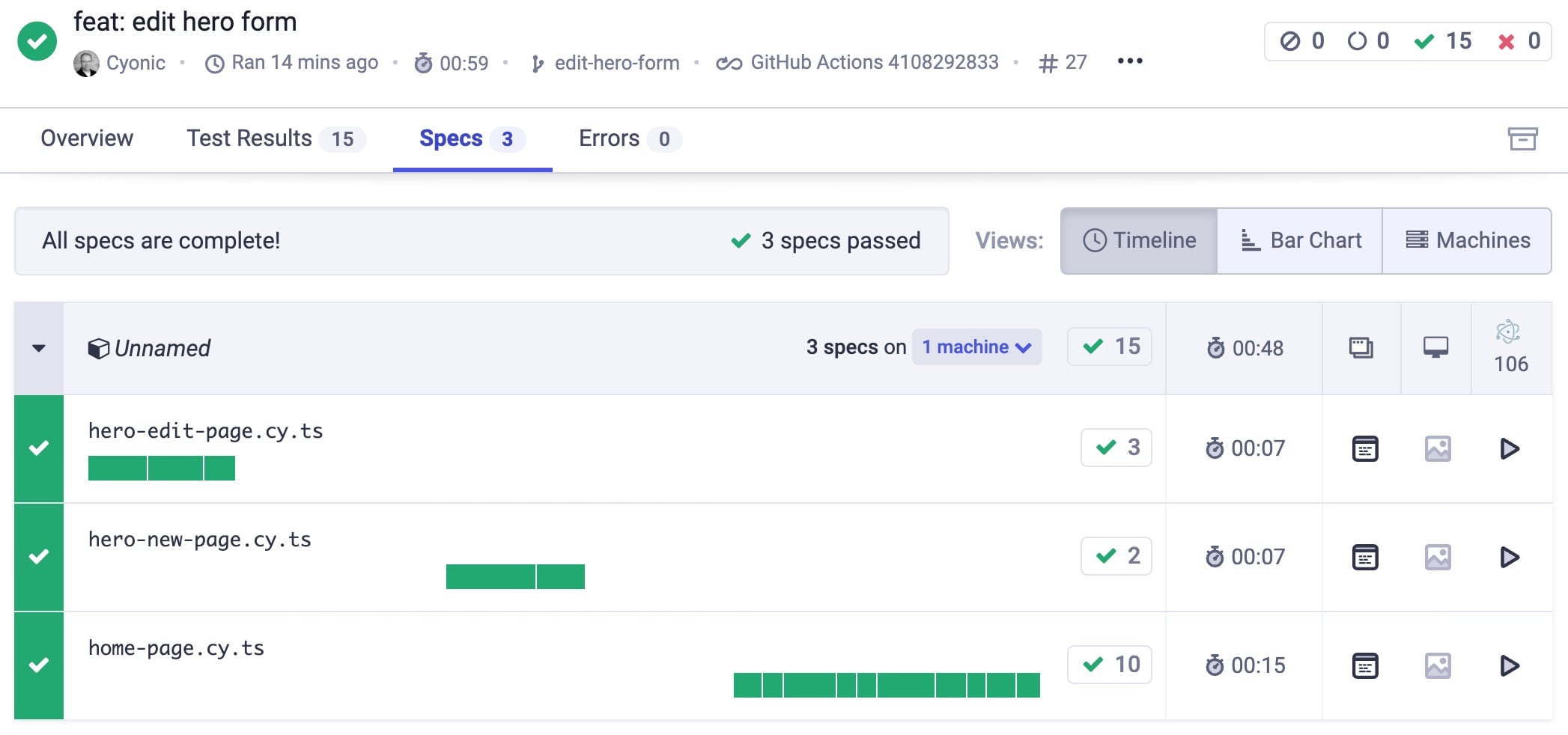Go to the Overview tab

pos(87,138)
